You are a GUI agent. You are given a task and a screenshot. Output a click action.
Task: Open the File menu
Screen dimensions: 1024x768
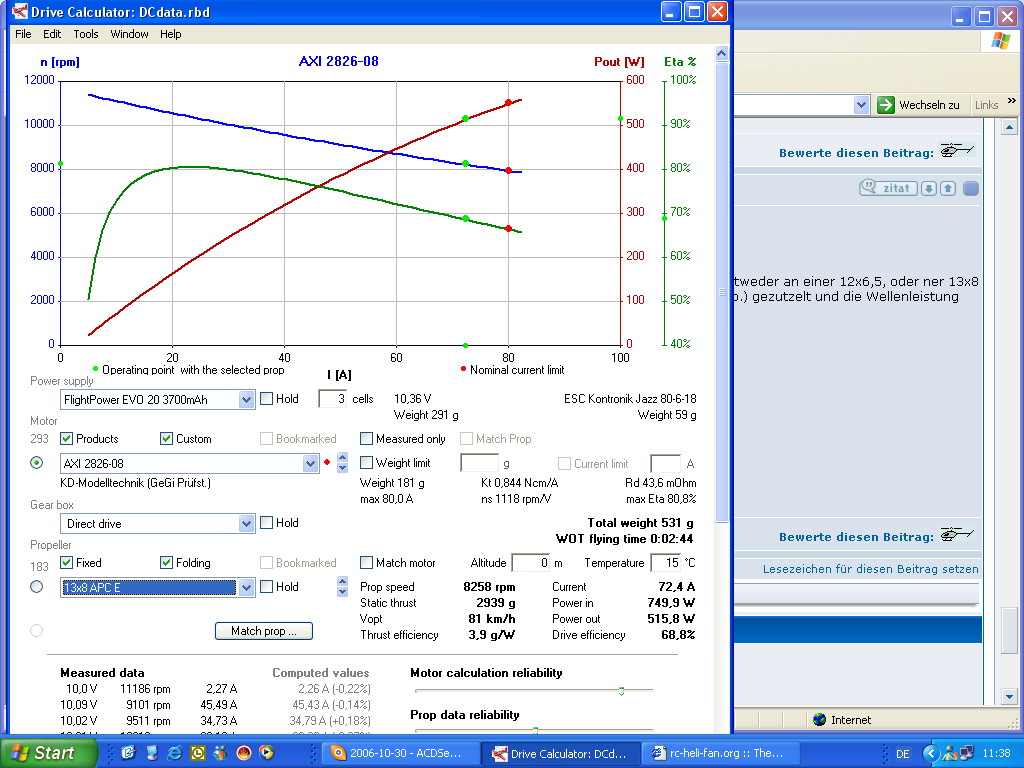[23, 34]
